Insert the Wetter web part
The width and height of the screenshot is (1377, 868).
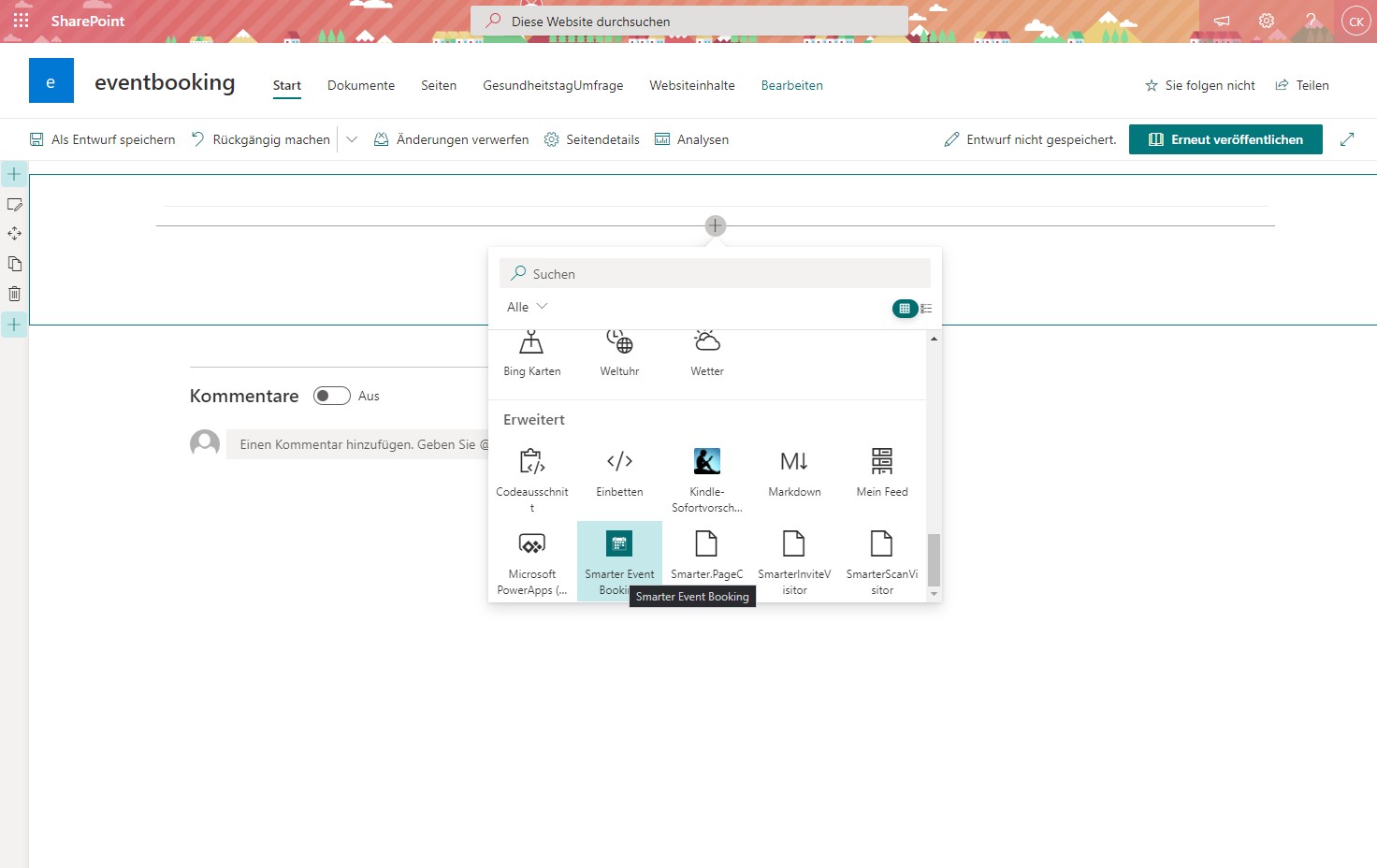[706, 354]
